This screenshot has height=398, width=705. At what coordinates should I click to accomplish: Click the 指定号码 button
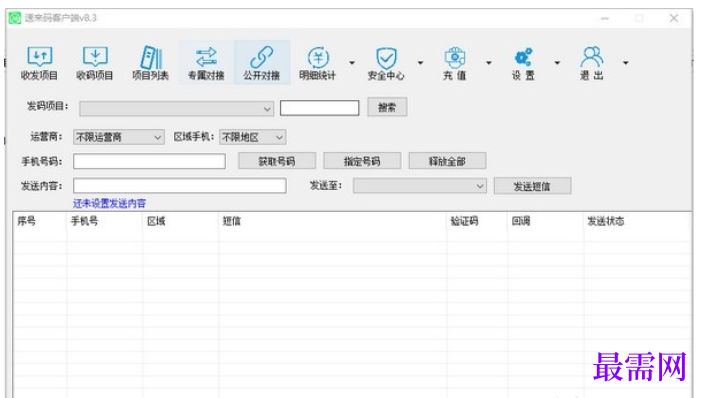362,161
